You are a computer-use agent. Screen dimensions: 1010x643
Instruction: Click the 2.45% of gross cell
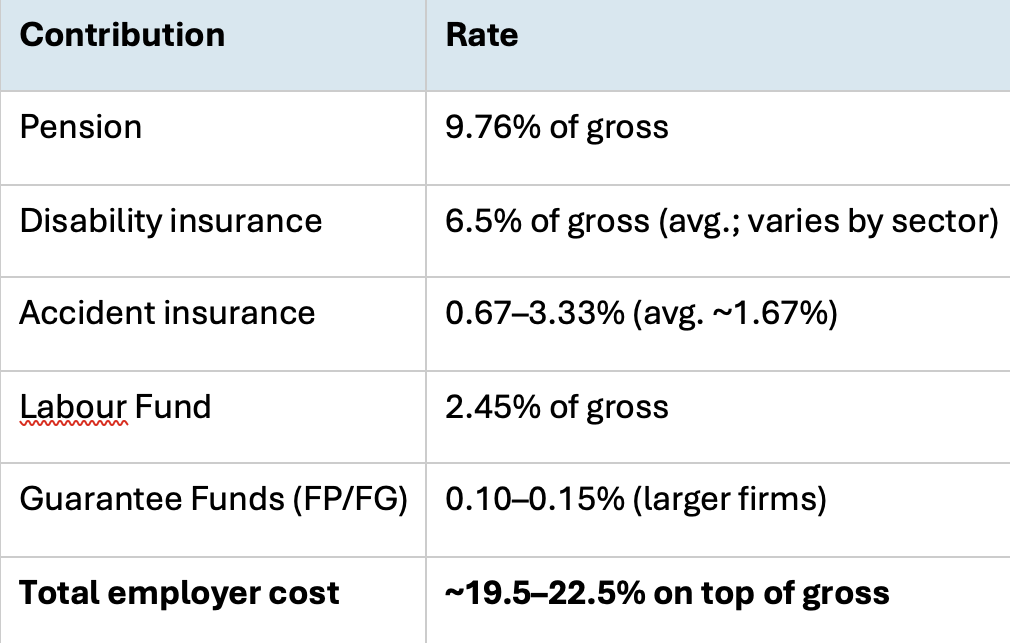point(557,406)
